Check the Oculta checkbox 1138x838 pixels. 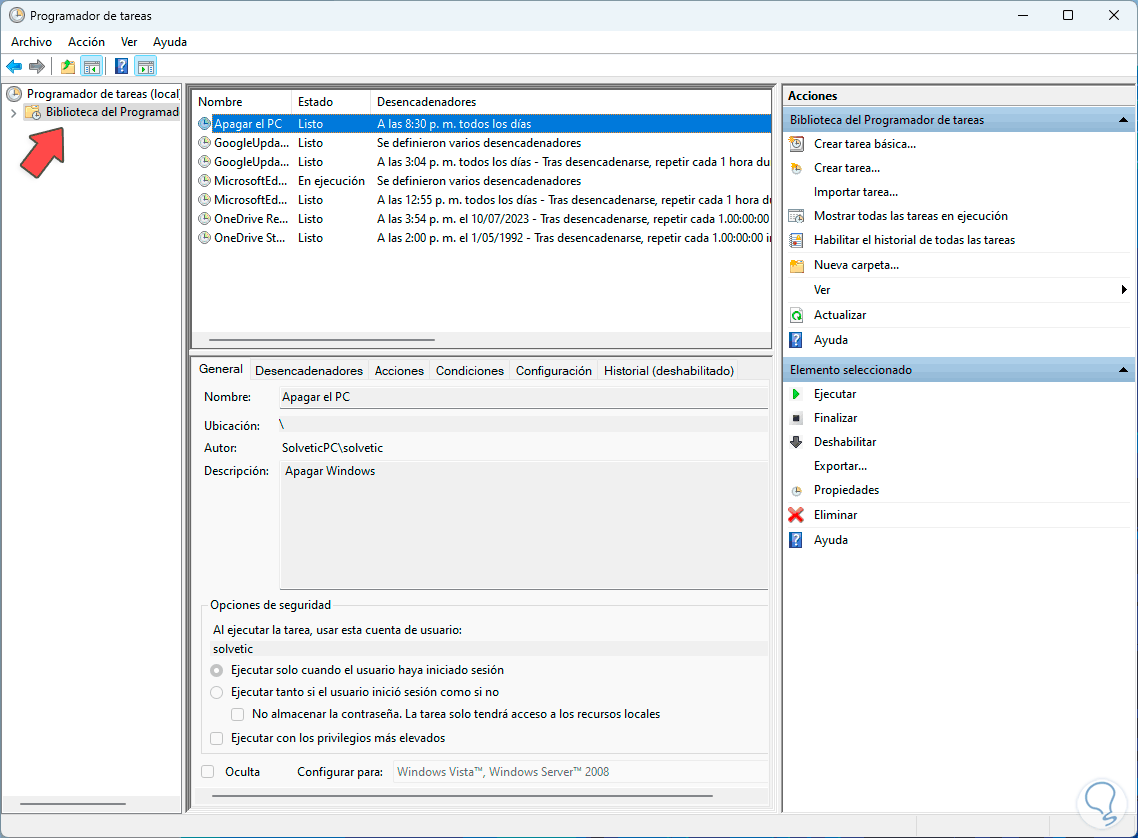[x=208, y=771]
